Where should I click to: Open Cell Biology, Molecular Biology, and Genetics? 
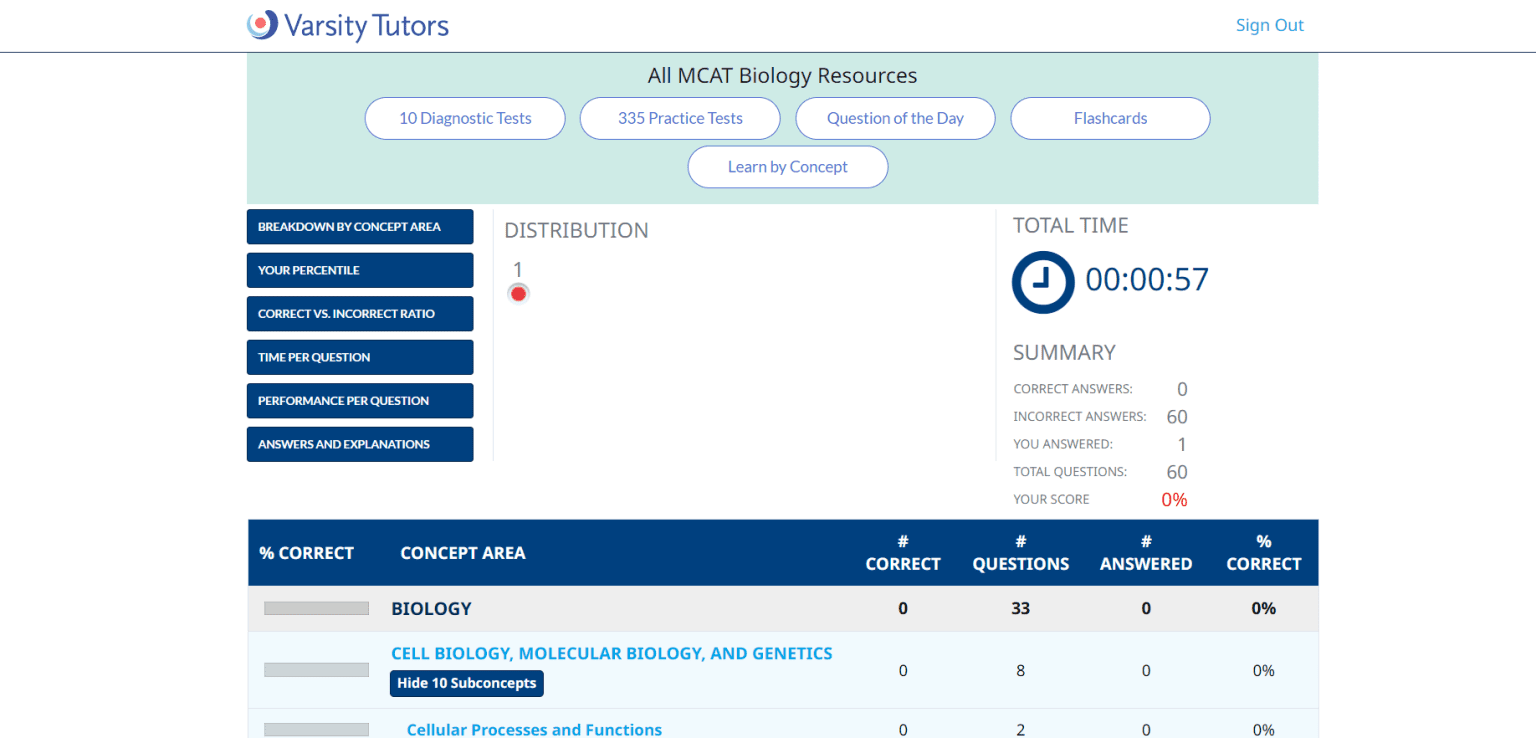[612, 653]
